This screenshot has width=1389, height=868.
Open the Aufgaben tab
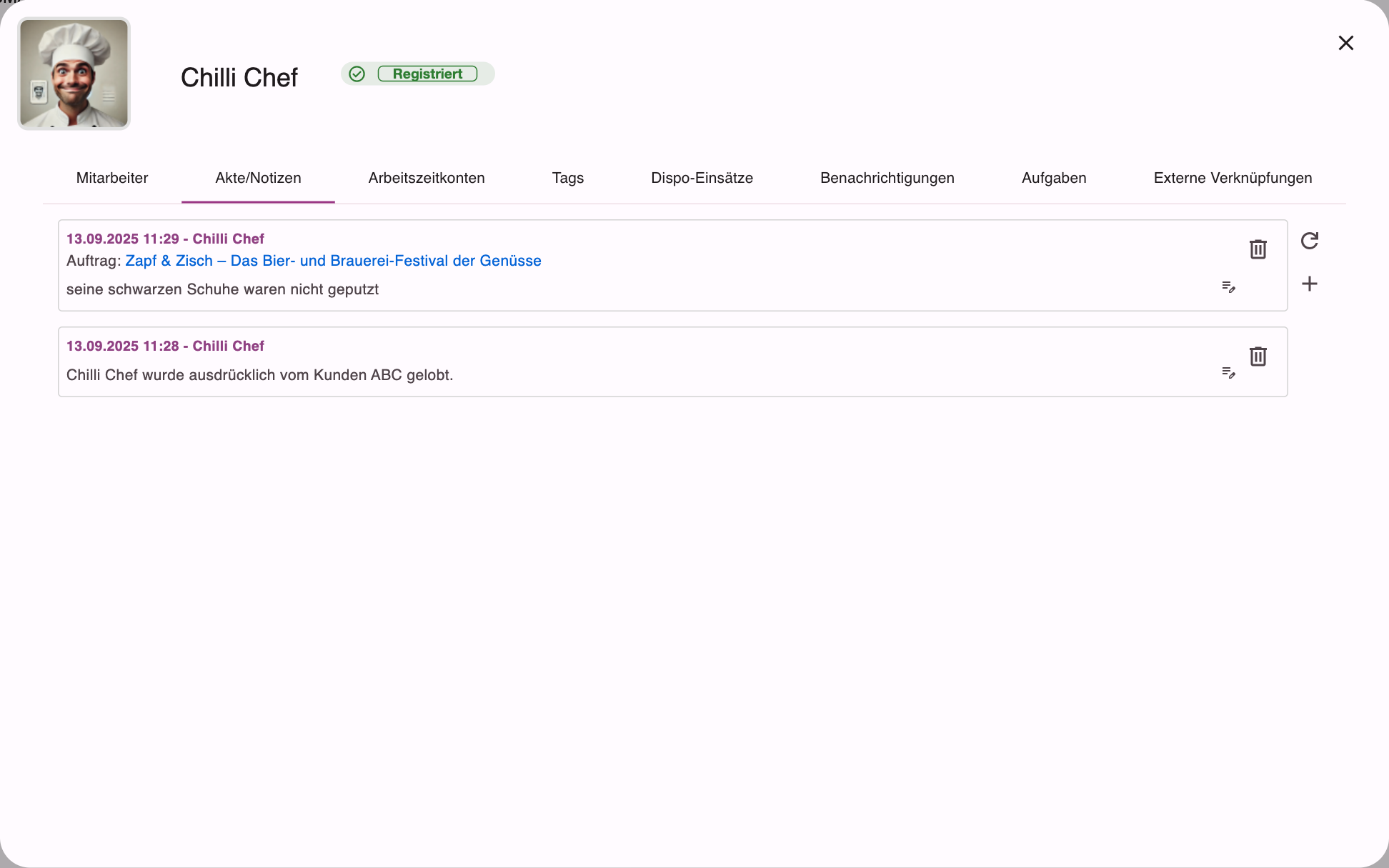[1054, 178]
